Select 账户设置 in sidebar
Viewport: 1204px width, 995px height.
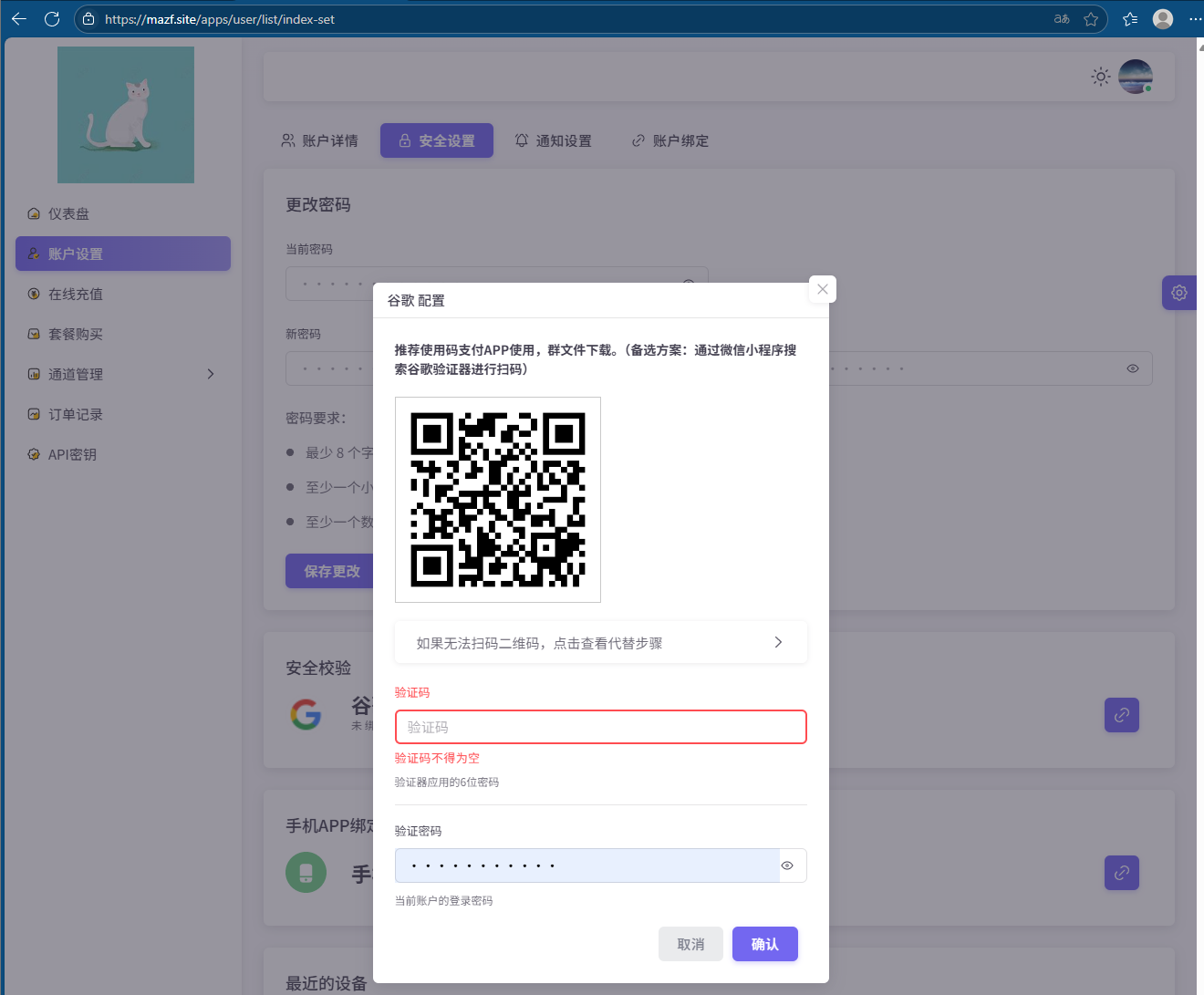pos(123,254)
